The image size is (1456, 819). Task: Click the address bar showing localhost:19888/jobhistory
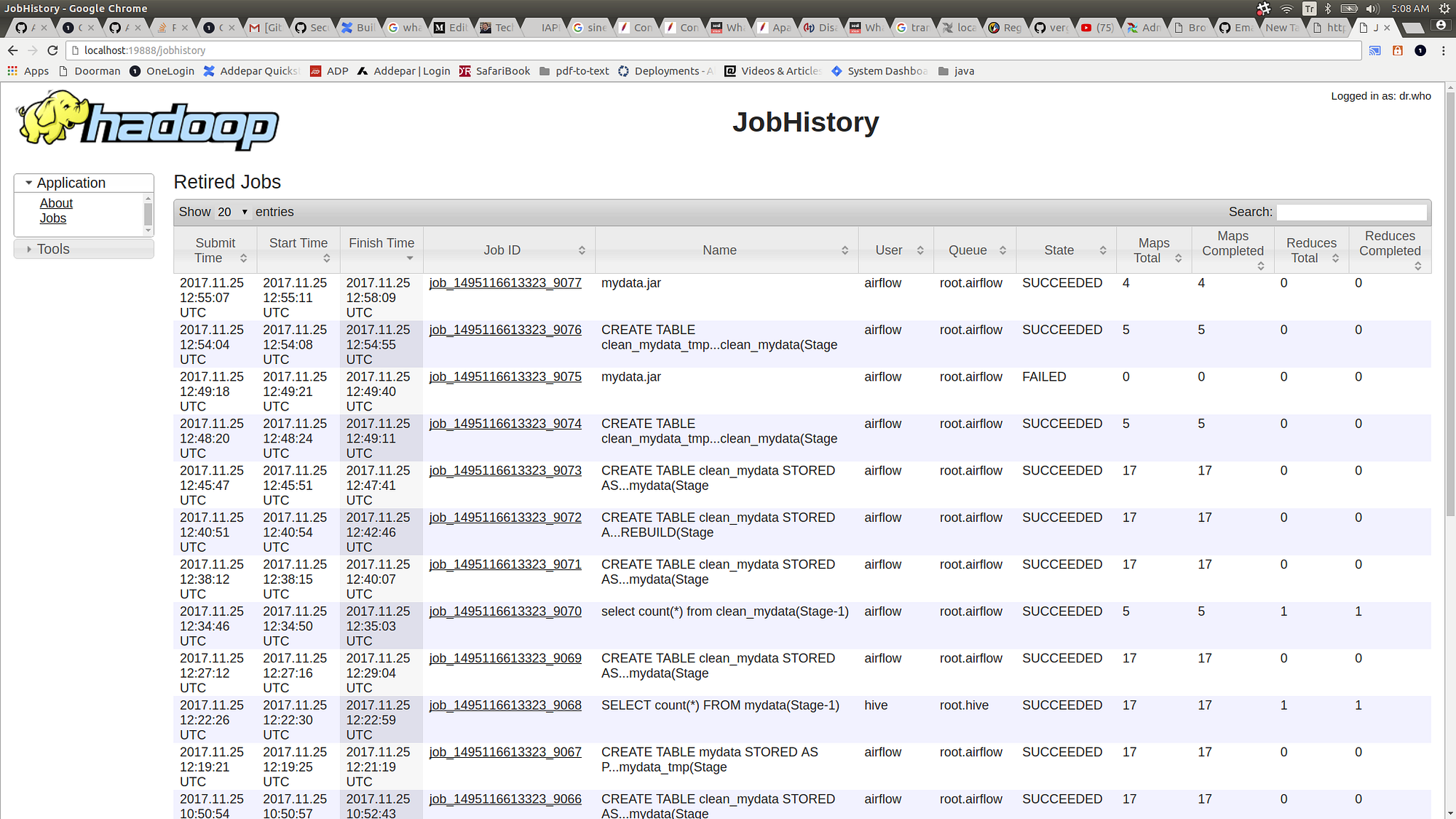713,50
